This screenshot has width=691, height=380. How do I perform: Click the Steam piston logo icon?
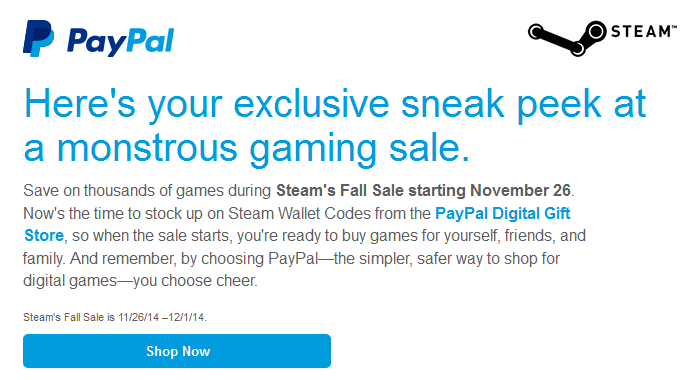click(x=567, y=38)
